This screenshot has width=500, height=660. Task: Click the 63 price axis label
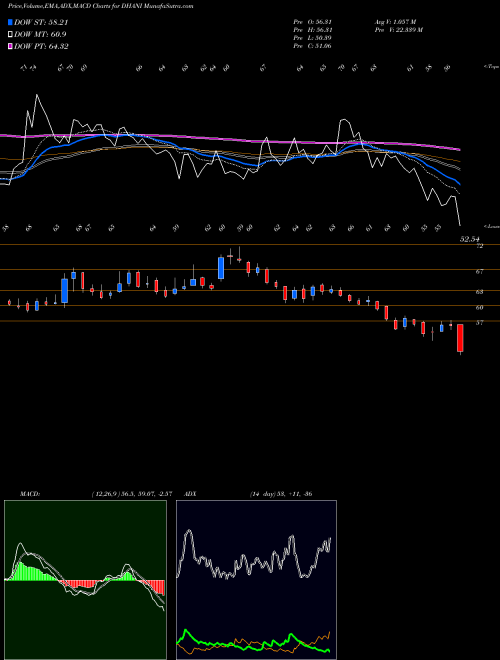[x=479, y=292]
